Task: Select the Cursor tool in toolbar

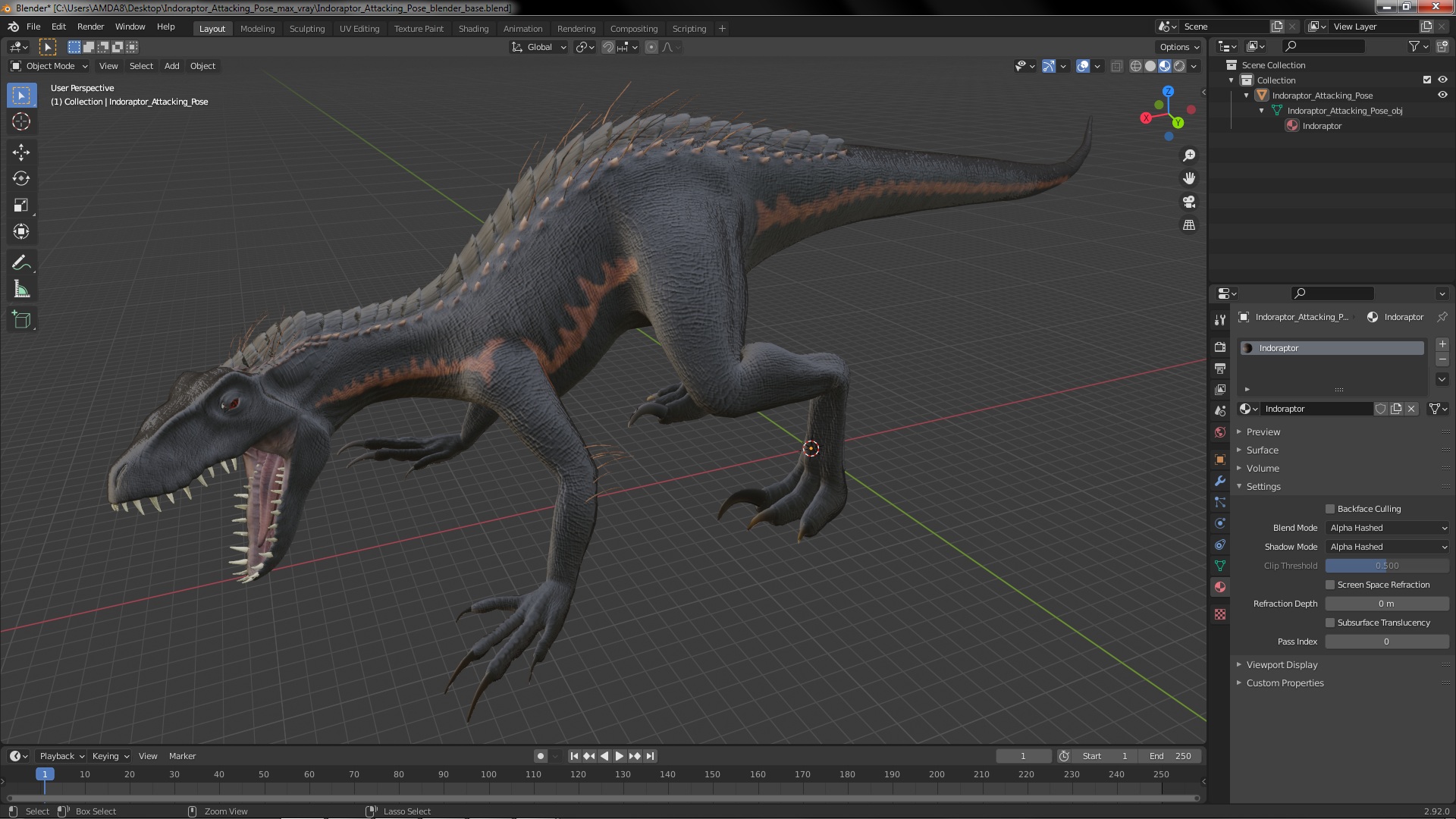Action: tap(21, 121)
